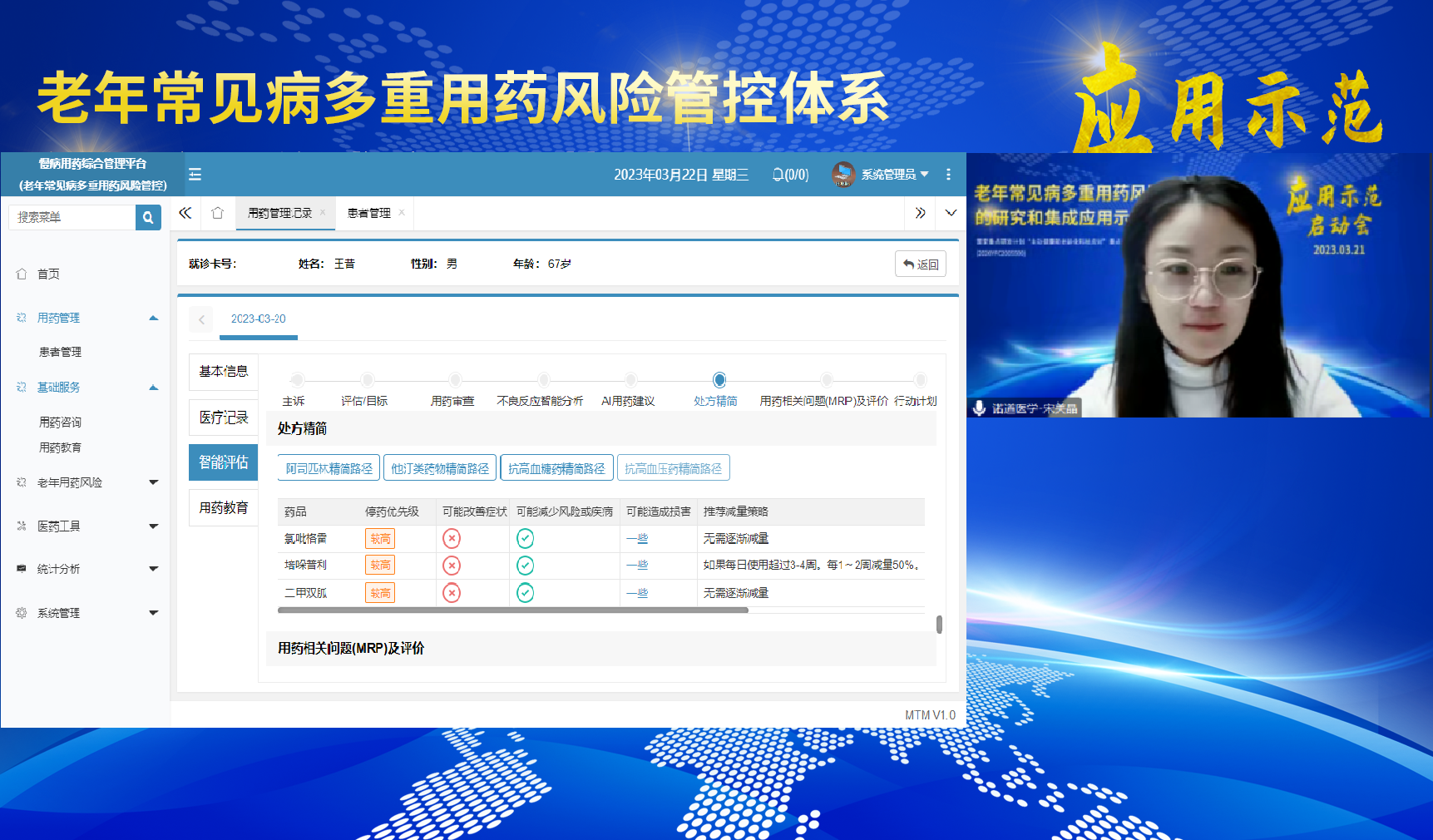Switch to the 用药教育 side tab
Screen dimensions: 1433x840
224,507
